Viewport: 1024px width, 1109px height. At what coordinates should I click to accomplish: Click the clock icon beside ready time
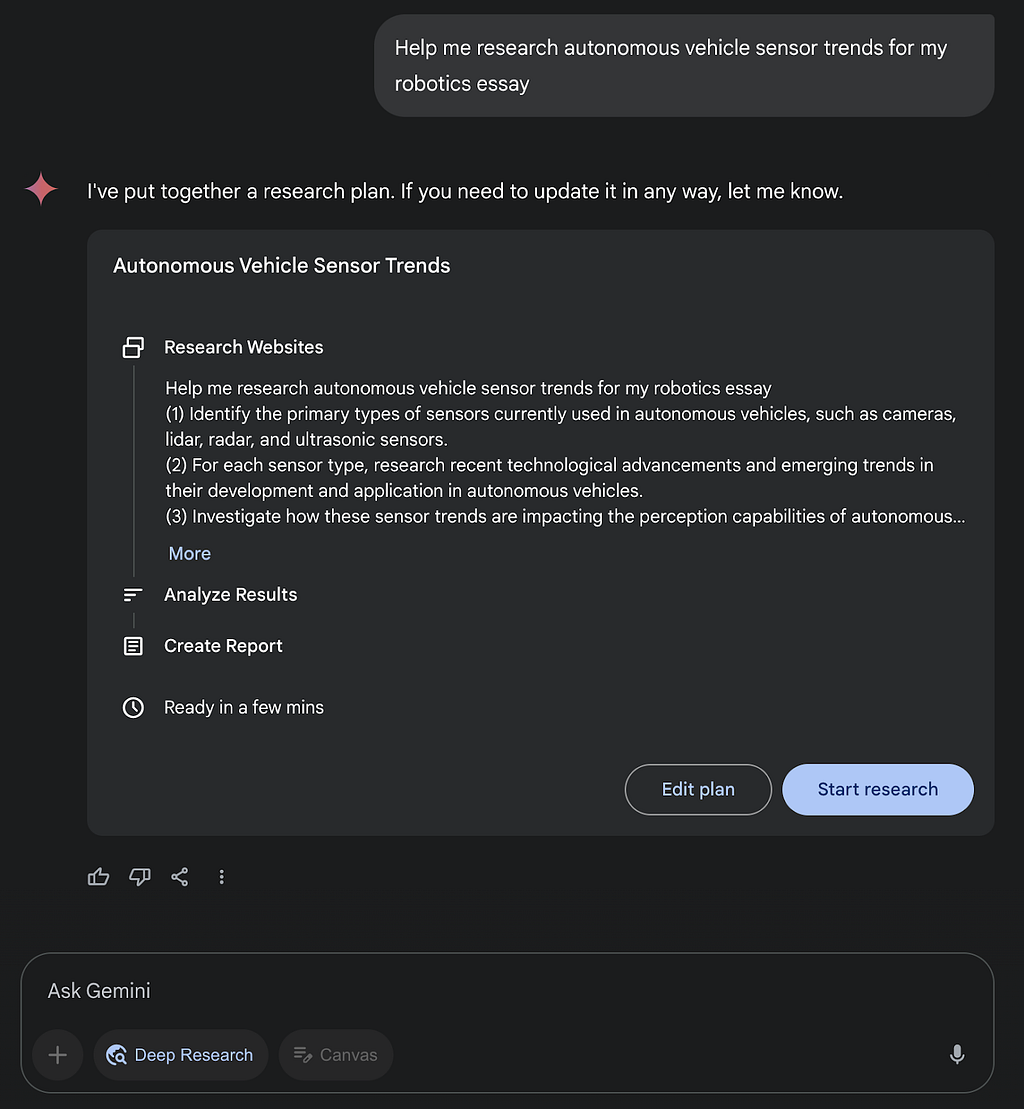tap(133, 707)
